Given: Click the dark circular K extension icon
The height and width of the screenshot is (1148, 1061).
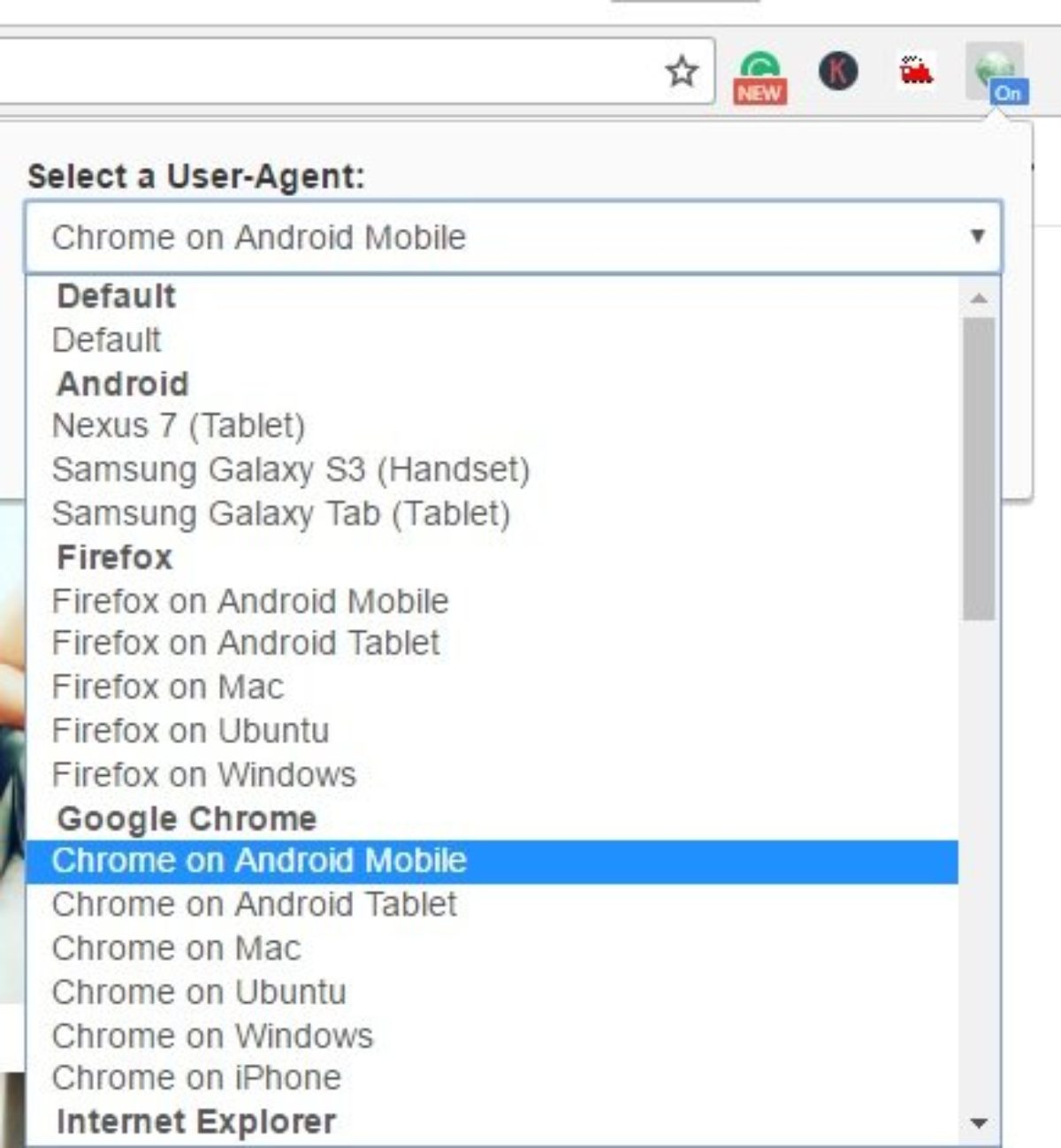Looking at the screenshot, I should tap(838, 72).
